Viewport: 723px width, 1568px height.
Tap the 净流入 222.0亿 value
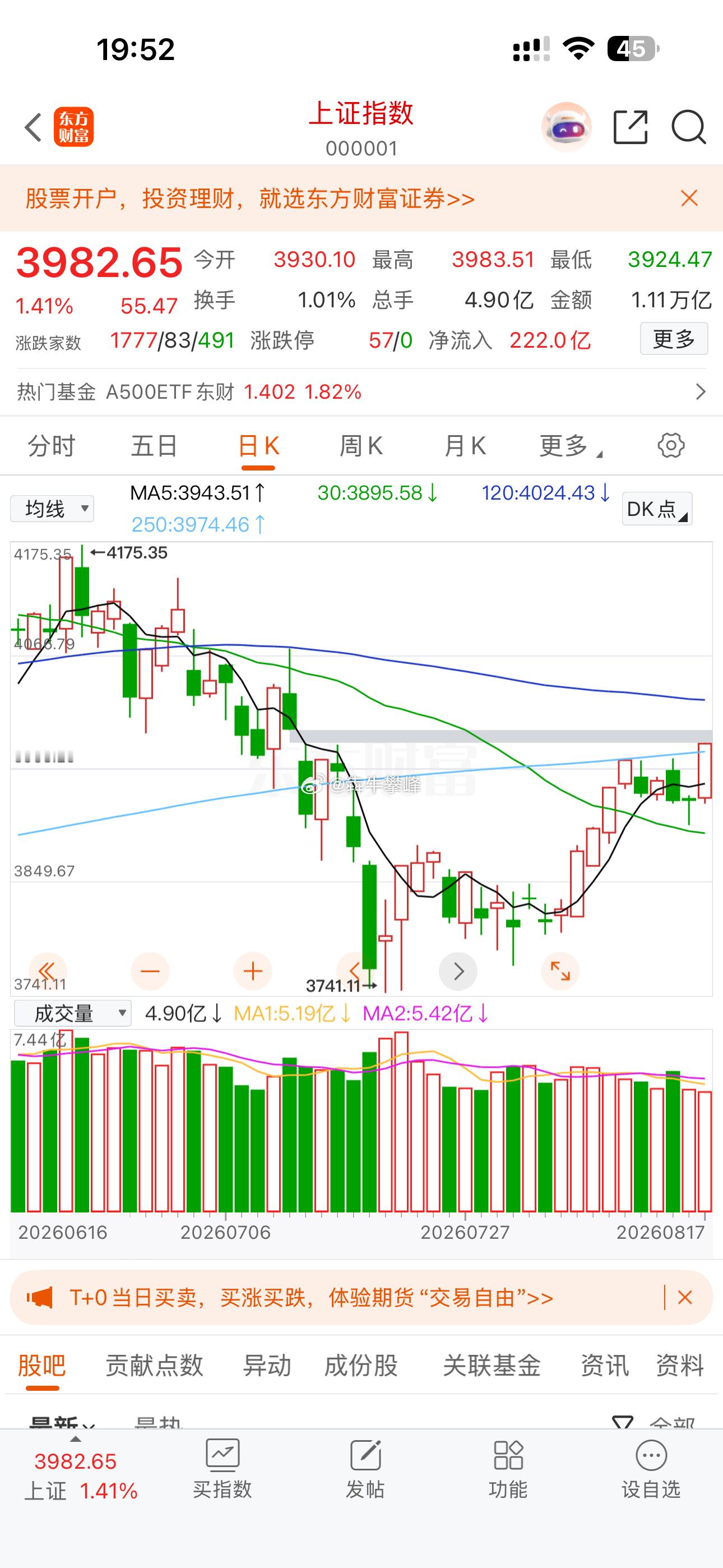550,340
